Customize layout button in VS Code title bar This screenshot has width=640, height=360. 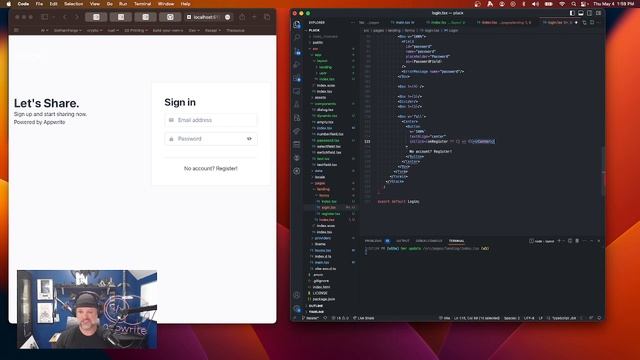tap(598, 13)
